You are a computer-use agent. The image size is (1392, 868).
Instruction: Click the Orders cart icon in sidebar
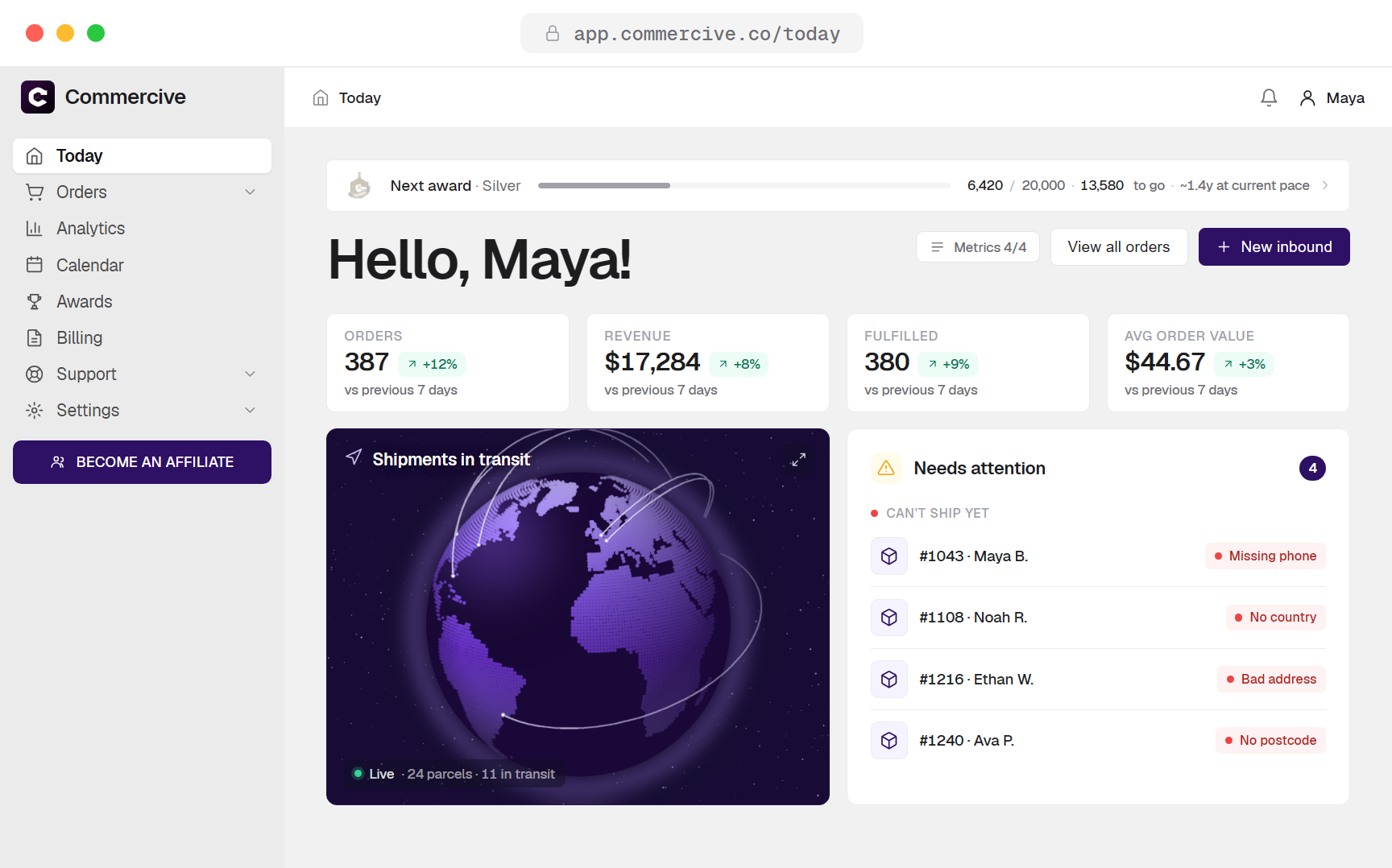(35, 192)
